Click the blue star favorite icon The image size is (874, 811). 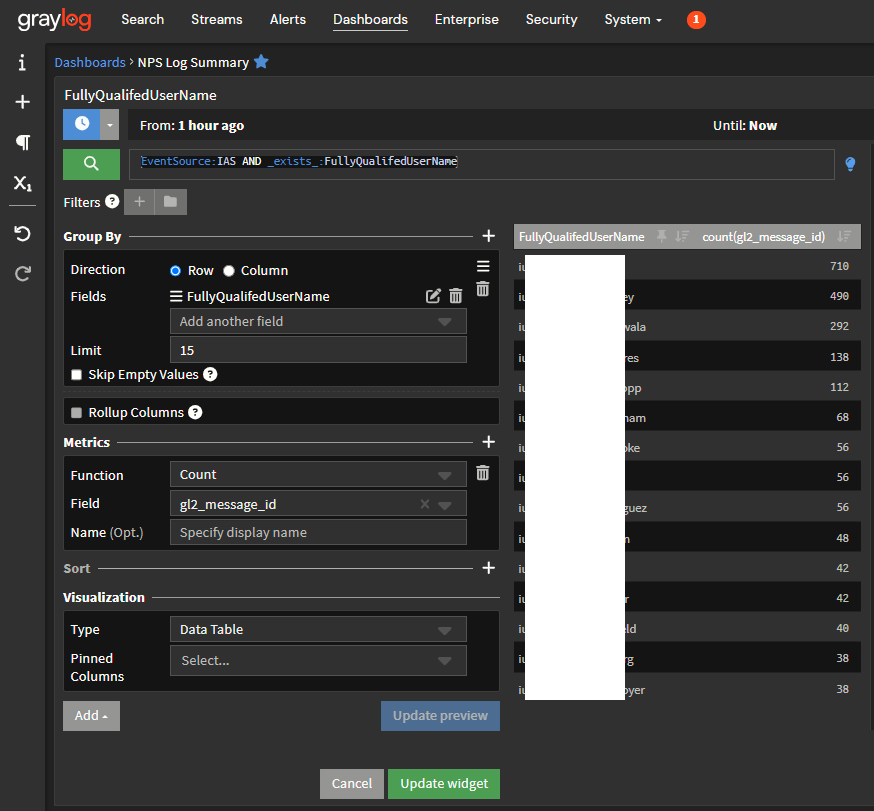click(x=261, y=62)
